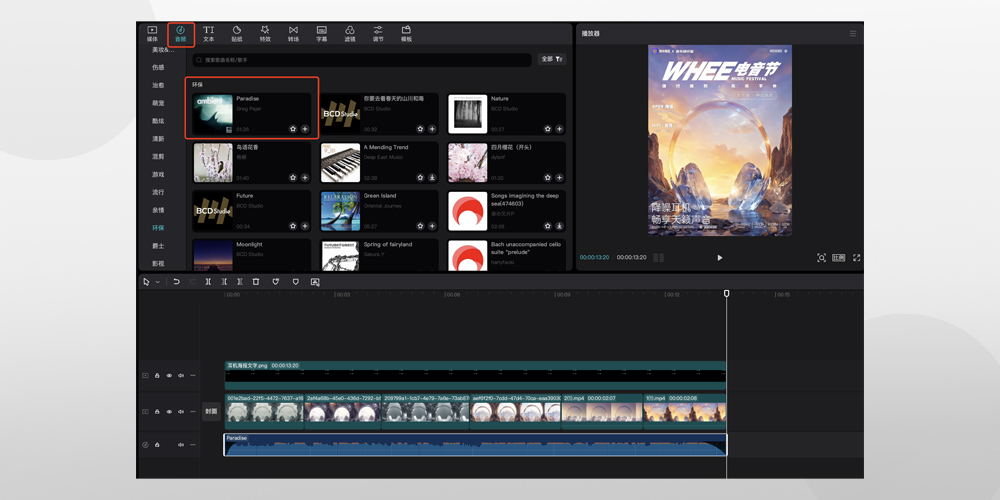Click the Spring of fairyland track title
The width and height of the screenshot is (1000, 500).
388,244
